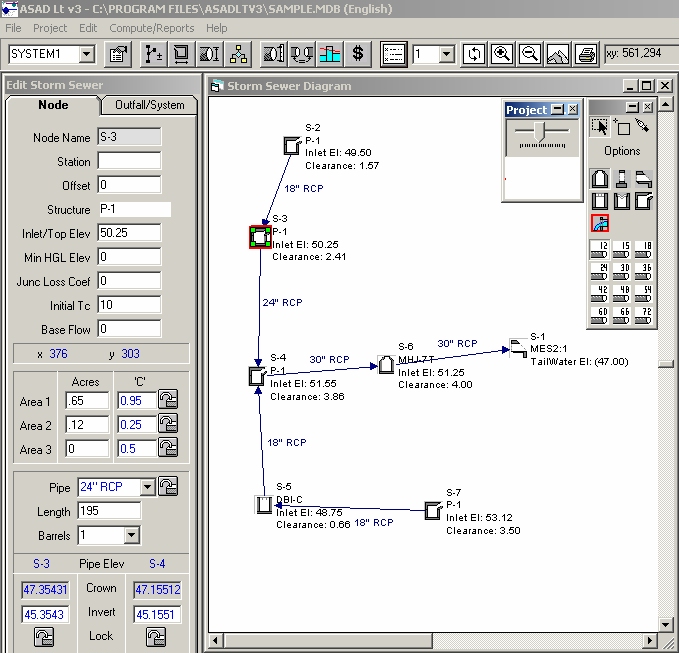Click the Area 1 Acres field
This screenshot has height=653, width=679.
point(87,401)
